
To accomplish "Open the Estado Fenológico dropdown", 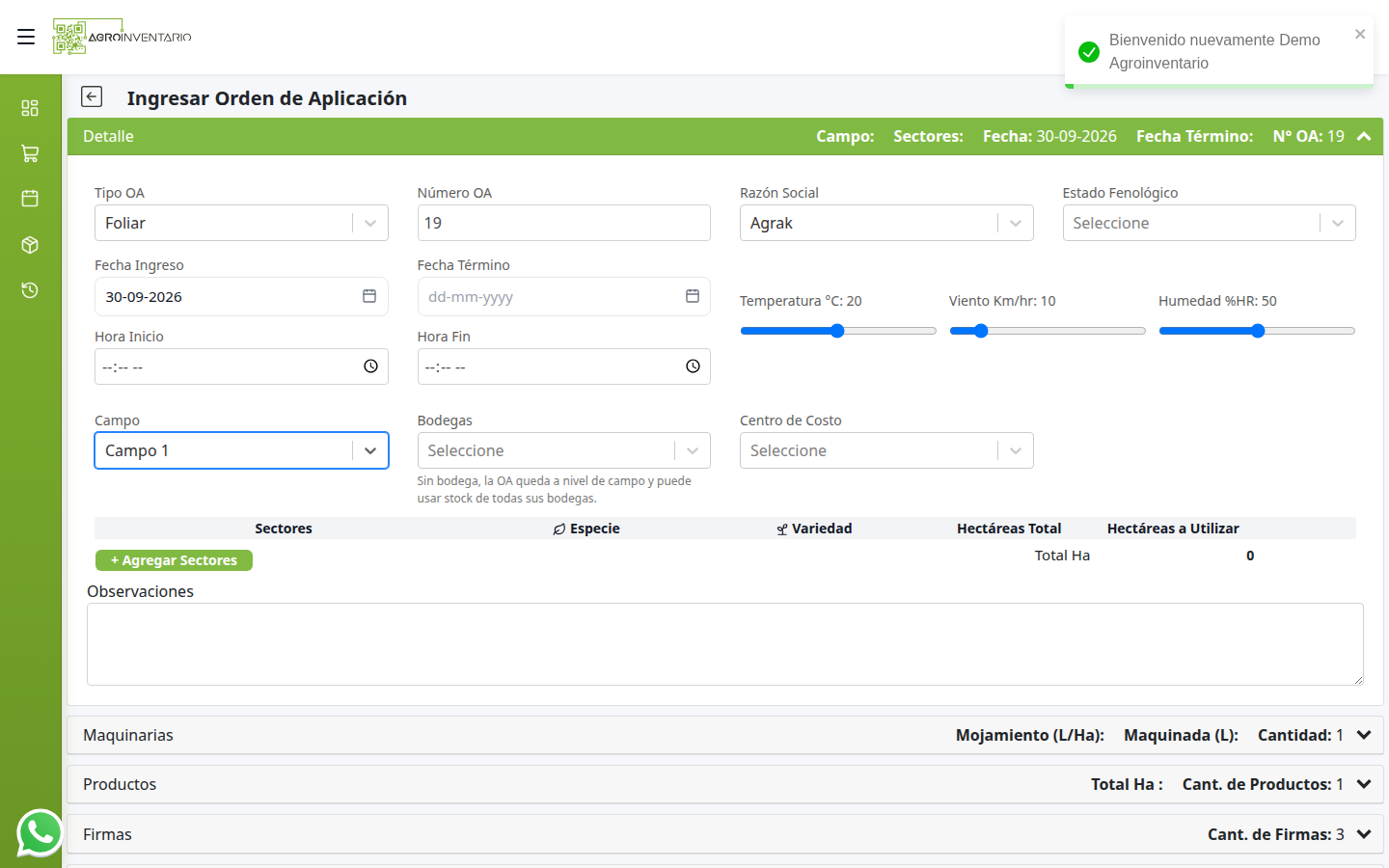I will [x=1210, y=223].
